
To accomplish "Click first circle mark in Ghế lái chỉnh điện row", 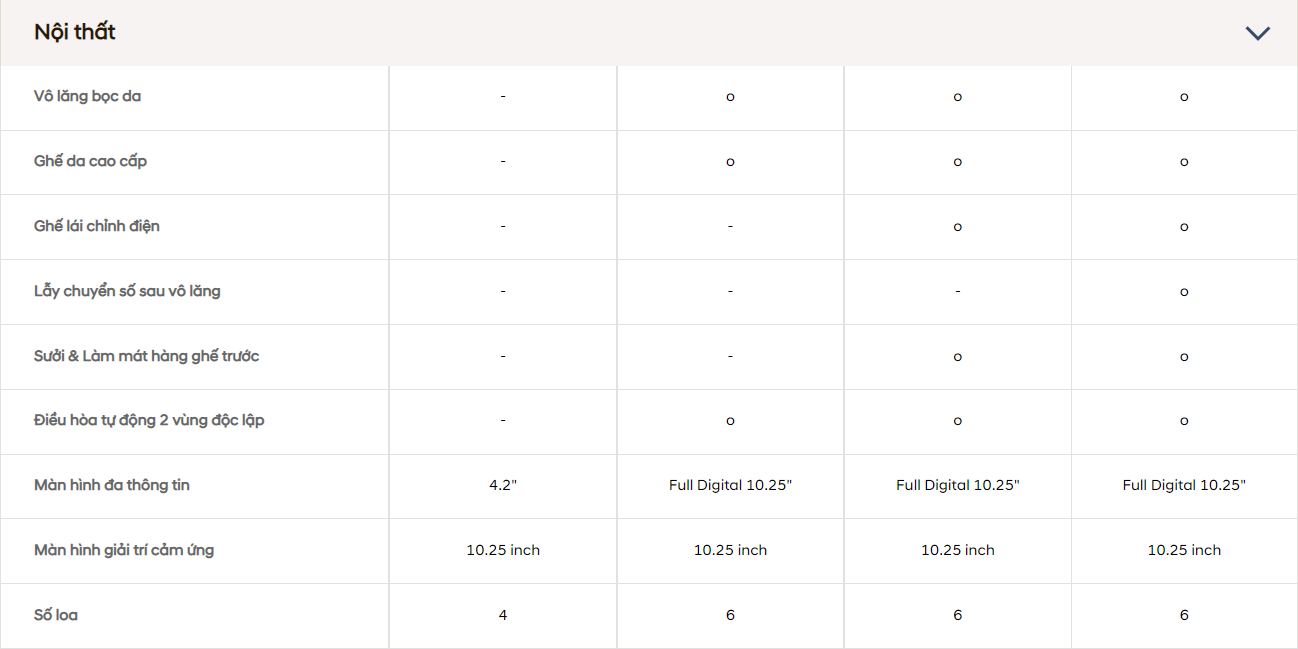I will (x=957, y=227).
